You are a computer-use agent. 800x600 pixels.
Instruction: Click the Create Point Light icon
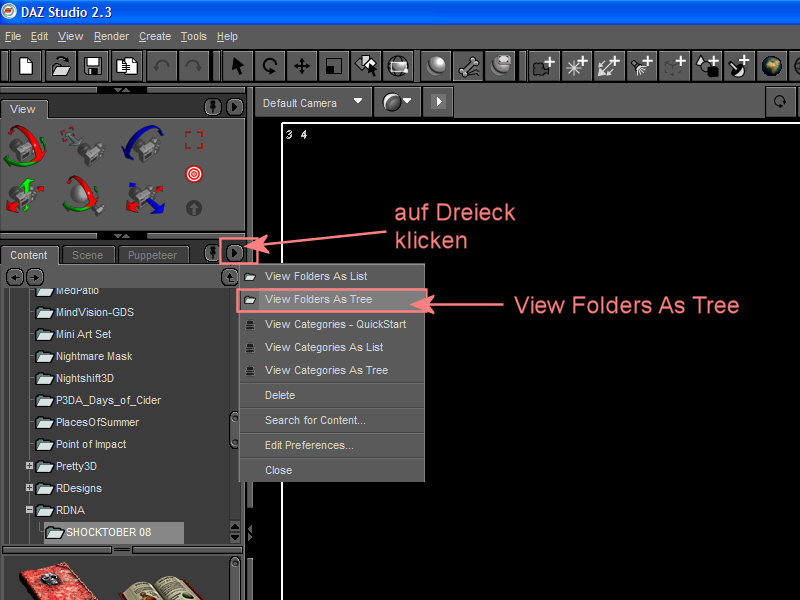577,66
